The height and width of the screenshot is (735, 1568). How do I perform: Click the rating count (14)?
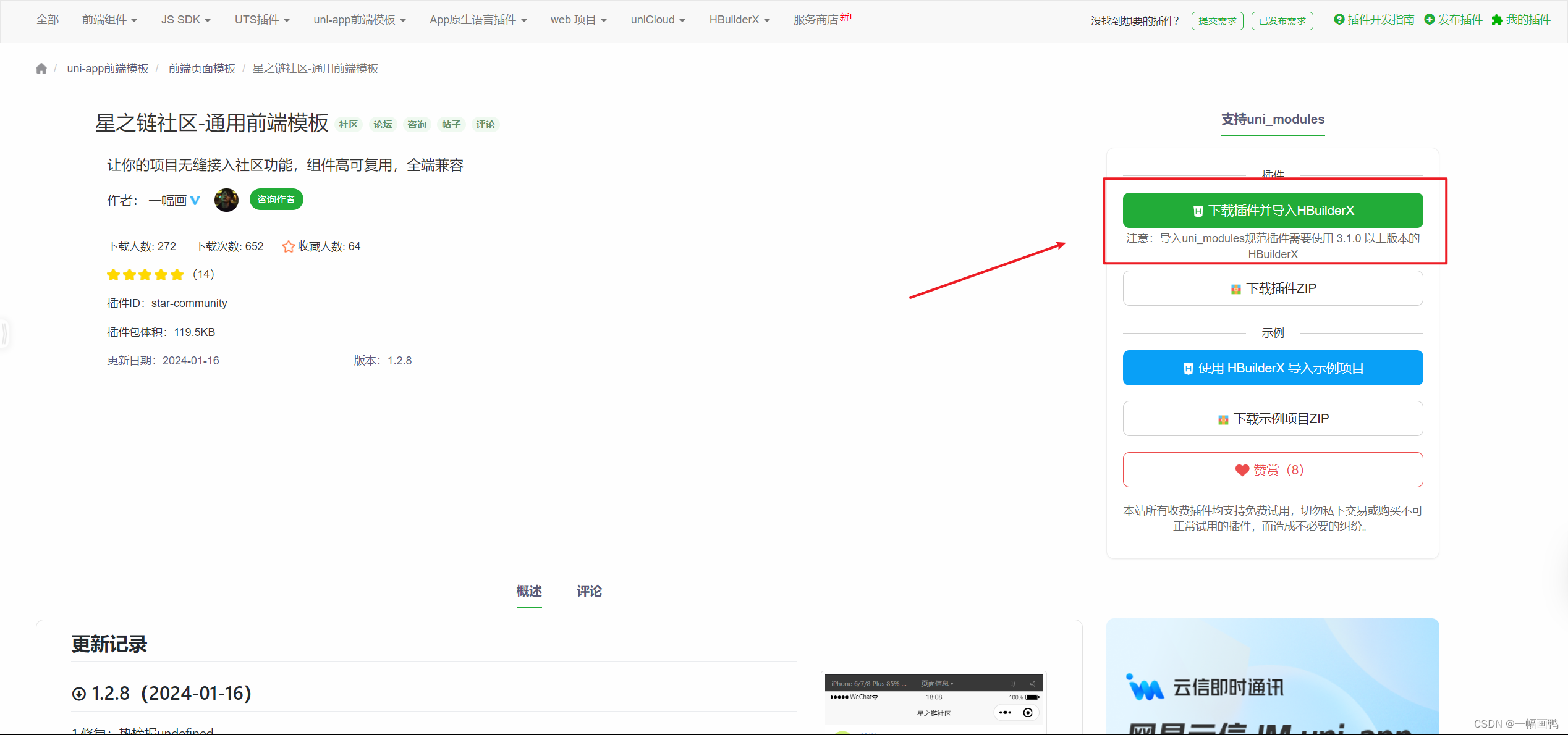203,274
